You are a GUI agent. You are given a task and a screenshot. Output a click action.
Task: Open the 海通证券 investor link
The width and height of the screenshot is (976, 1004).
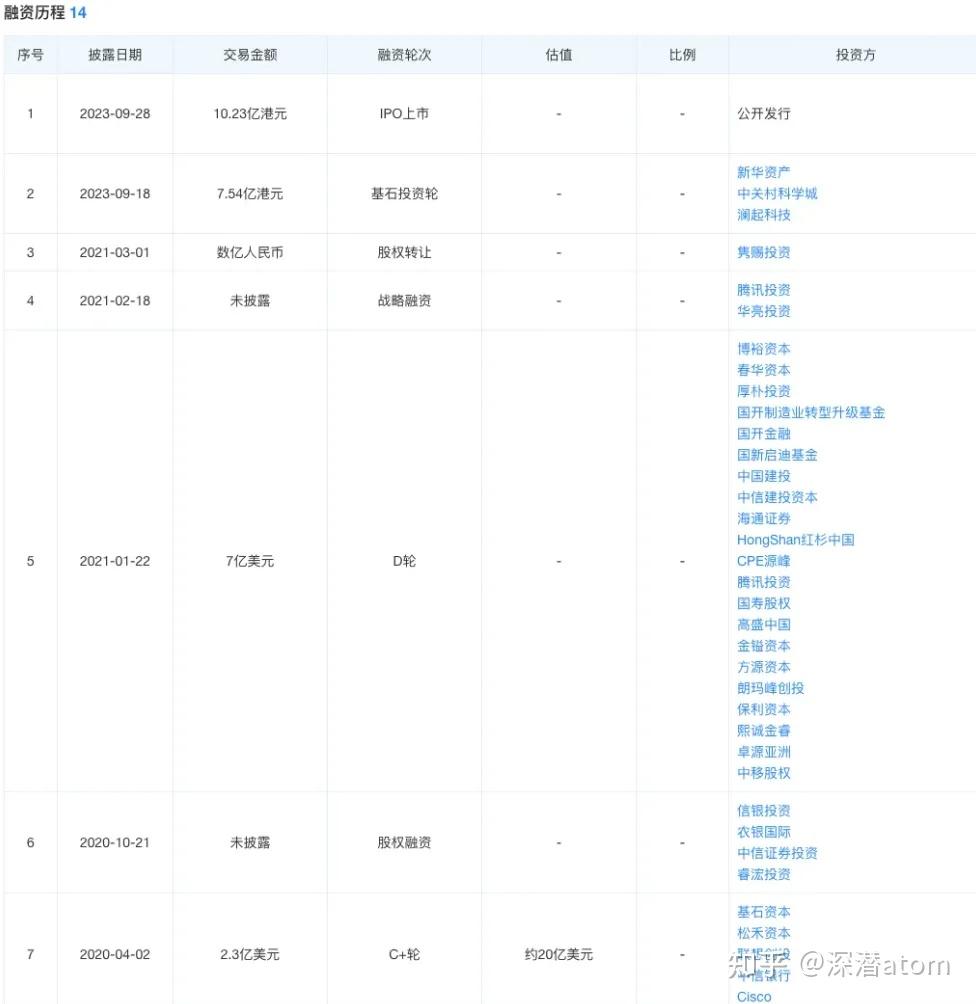coord(763,518)
